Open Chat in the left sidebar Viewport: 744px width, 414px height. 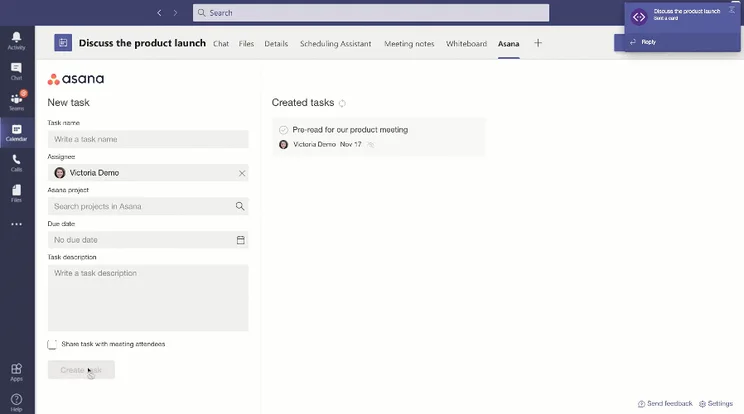[17, 72]
